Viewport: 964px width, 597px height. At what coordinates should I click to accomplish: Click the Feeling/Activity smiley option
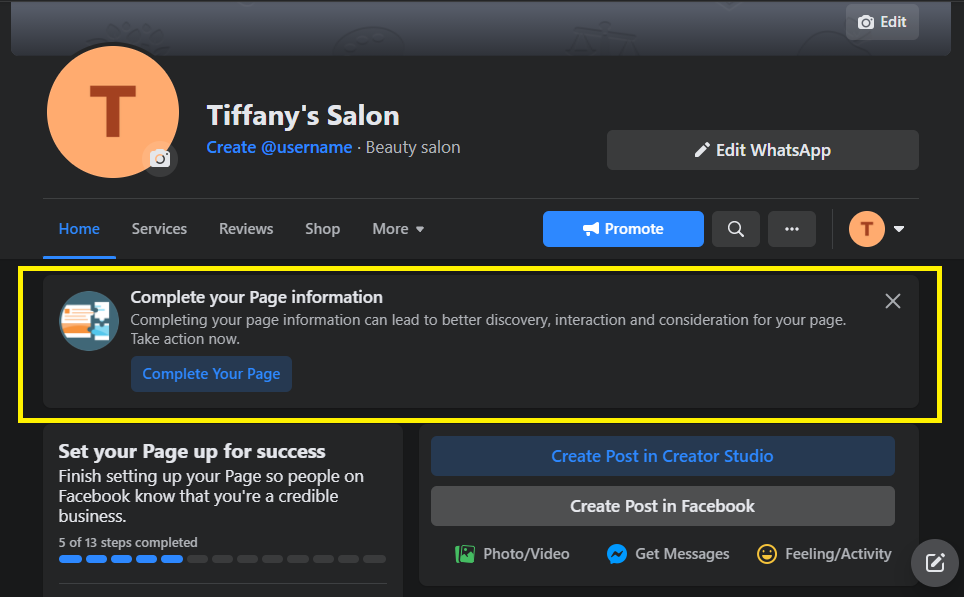824,554
